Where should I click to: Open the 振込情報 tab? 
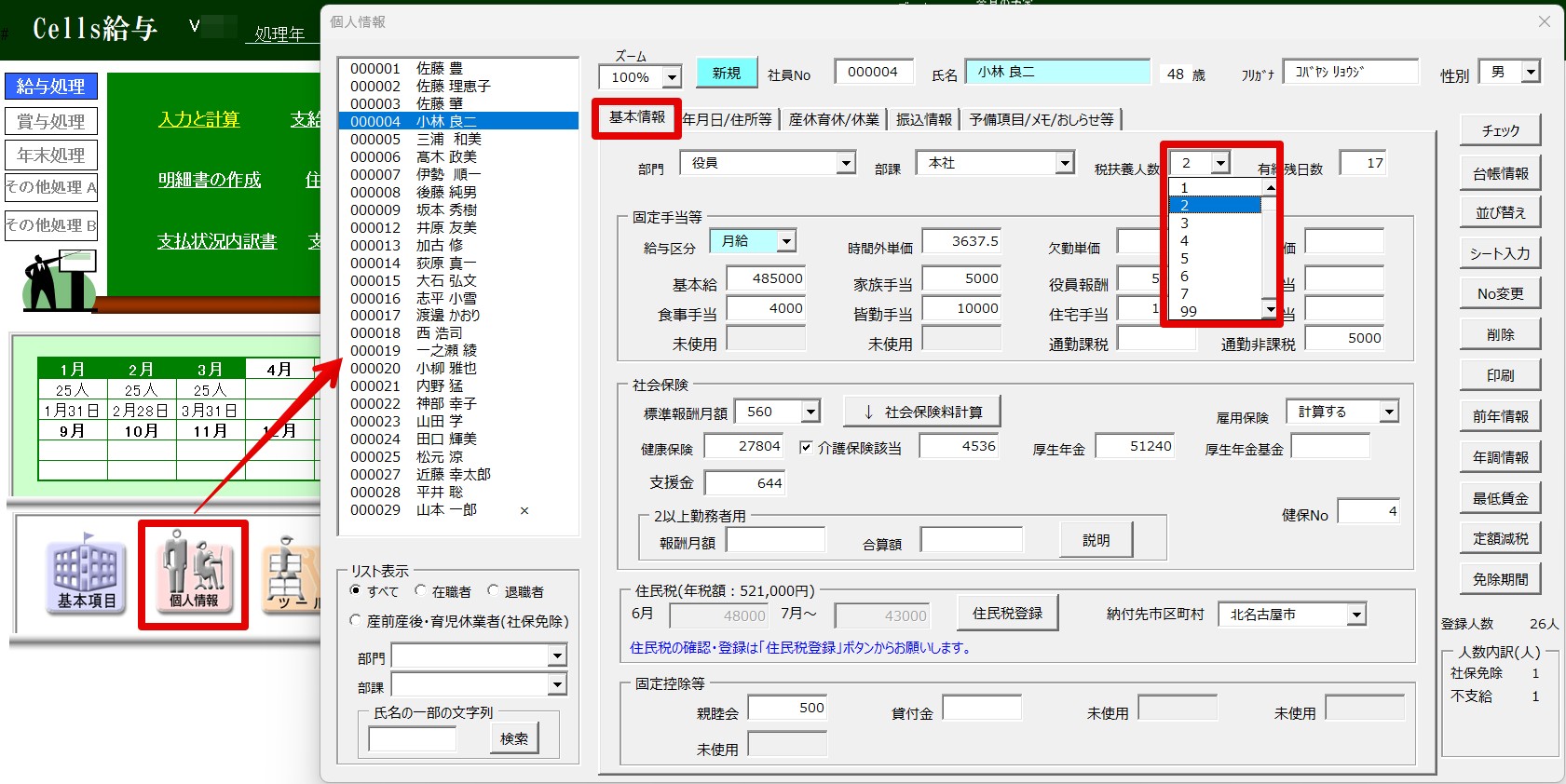924,119
